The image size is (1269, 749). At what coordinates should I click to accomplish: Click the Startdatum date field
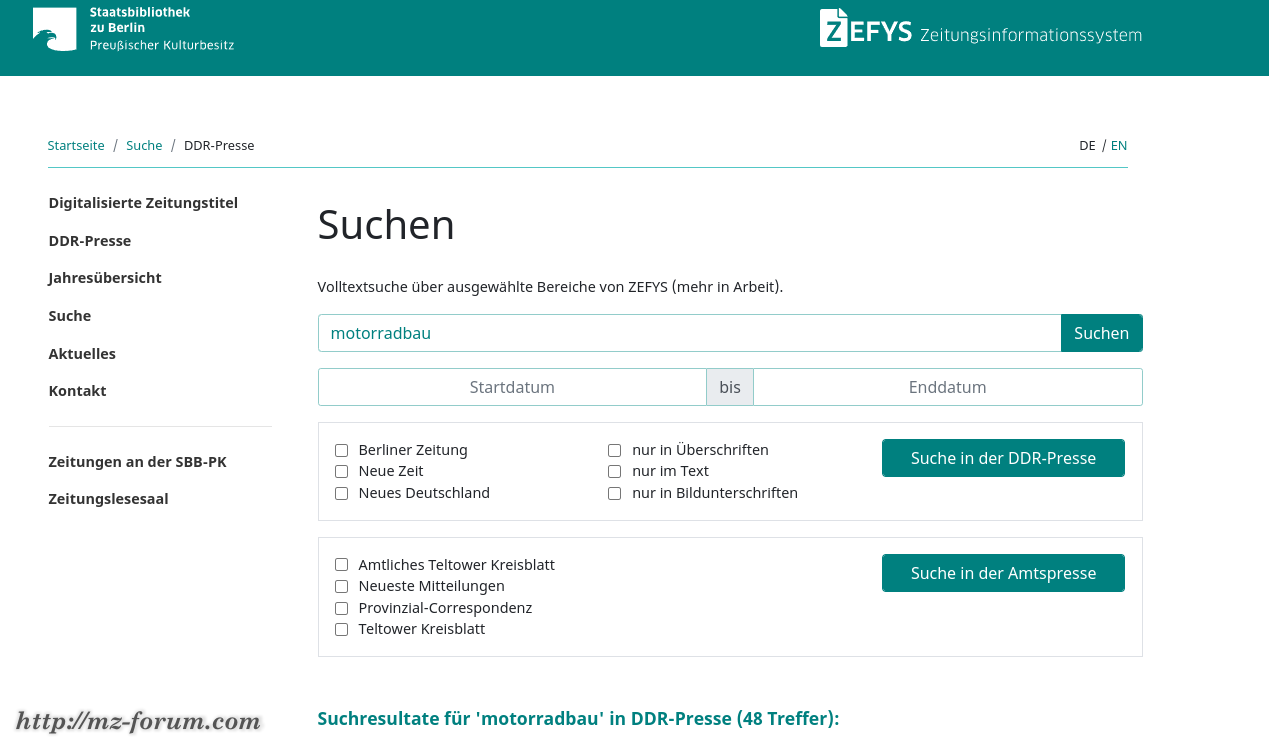point(512,387)
